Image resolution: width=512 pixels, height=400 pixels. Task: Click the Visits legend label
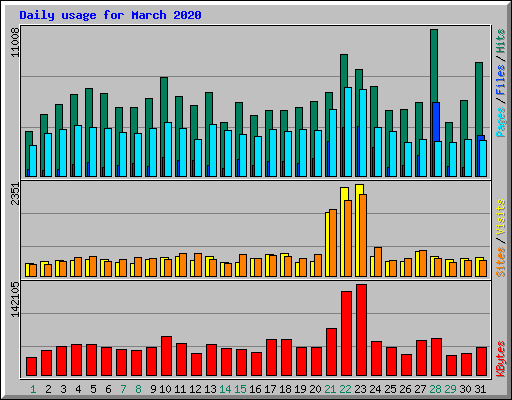click(x=500, y=217)
